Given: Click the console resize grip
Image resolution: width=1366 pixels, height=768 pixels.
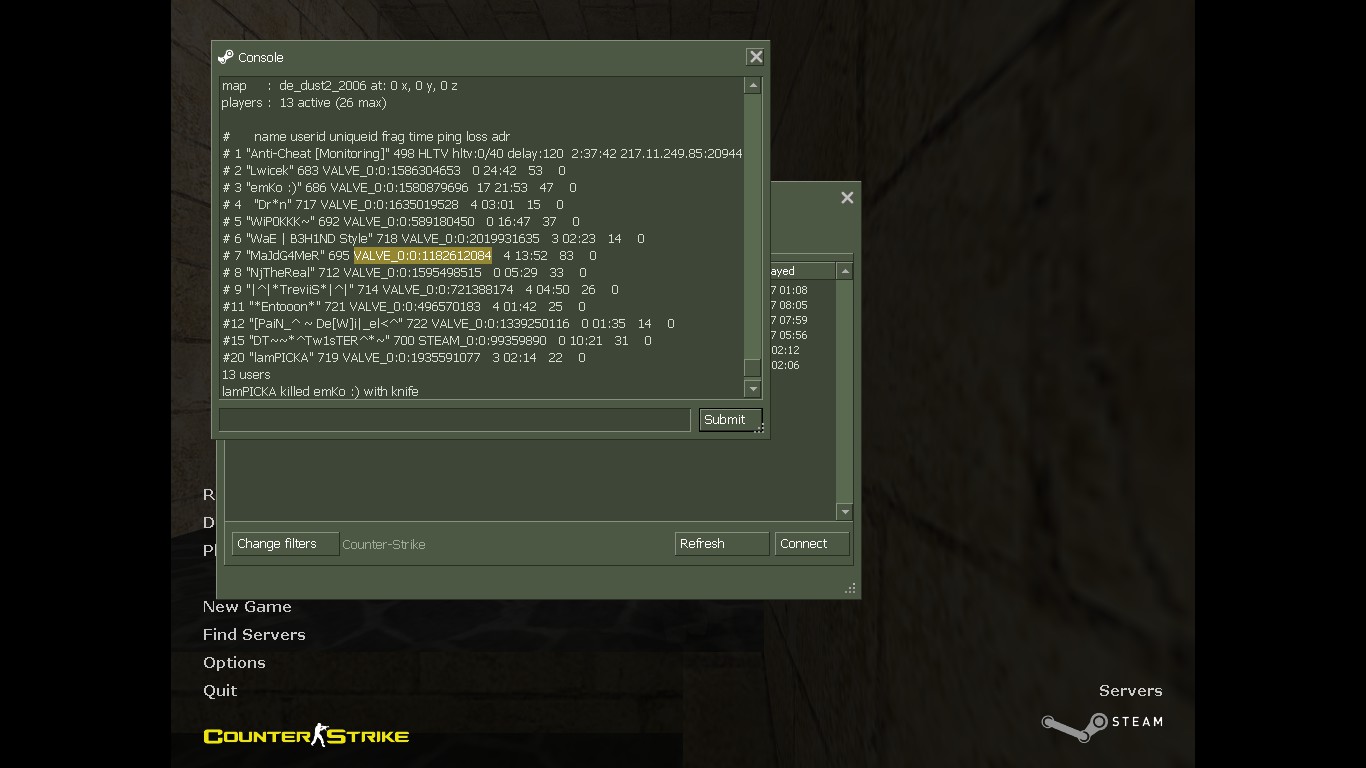Looking at the screenshot, I should 759,429.
